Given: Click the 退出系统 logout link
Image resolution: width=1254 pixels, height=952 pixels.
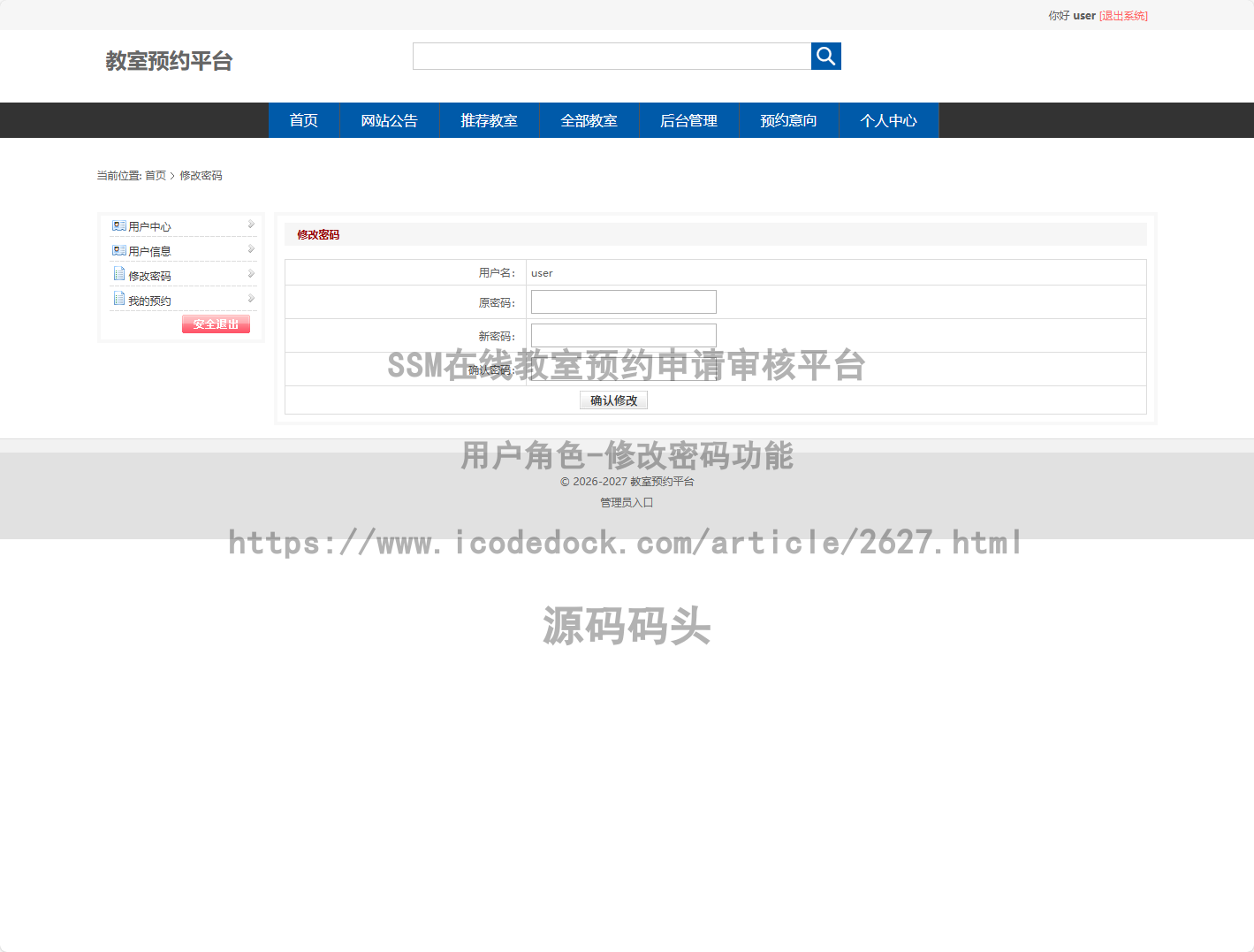Looking at the screenshot, I should coord(1122,15).
